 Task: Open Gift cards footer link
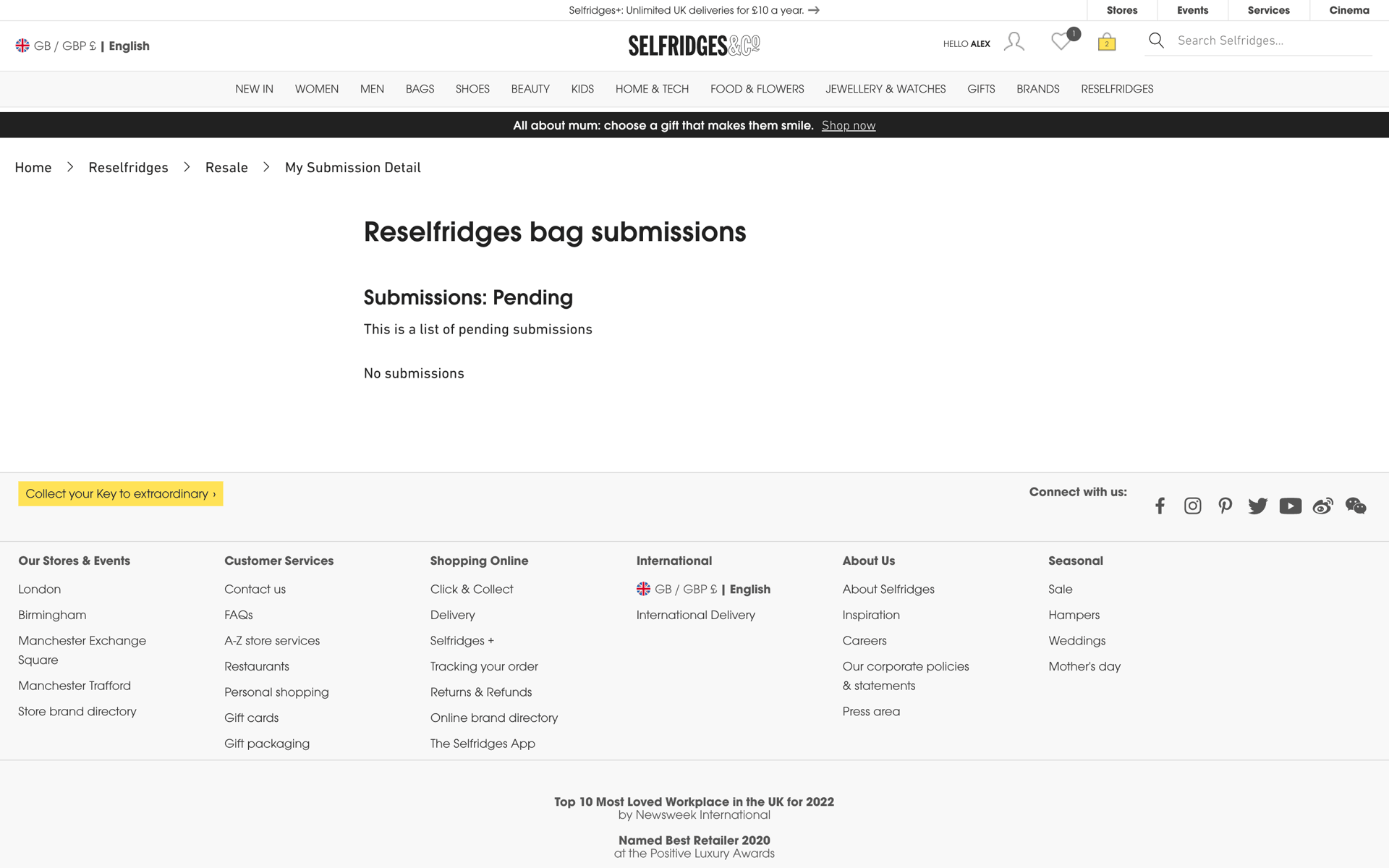(x=251, y=718)
